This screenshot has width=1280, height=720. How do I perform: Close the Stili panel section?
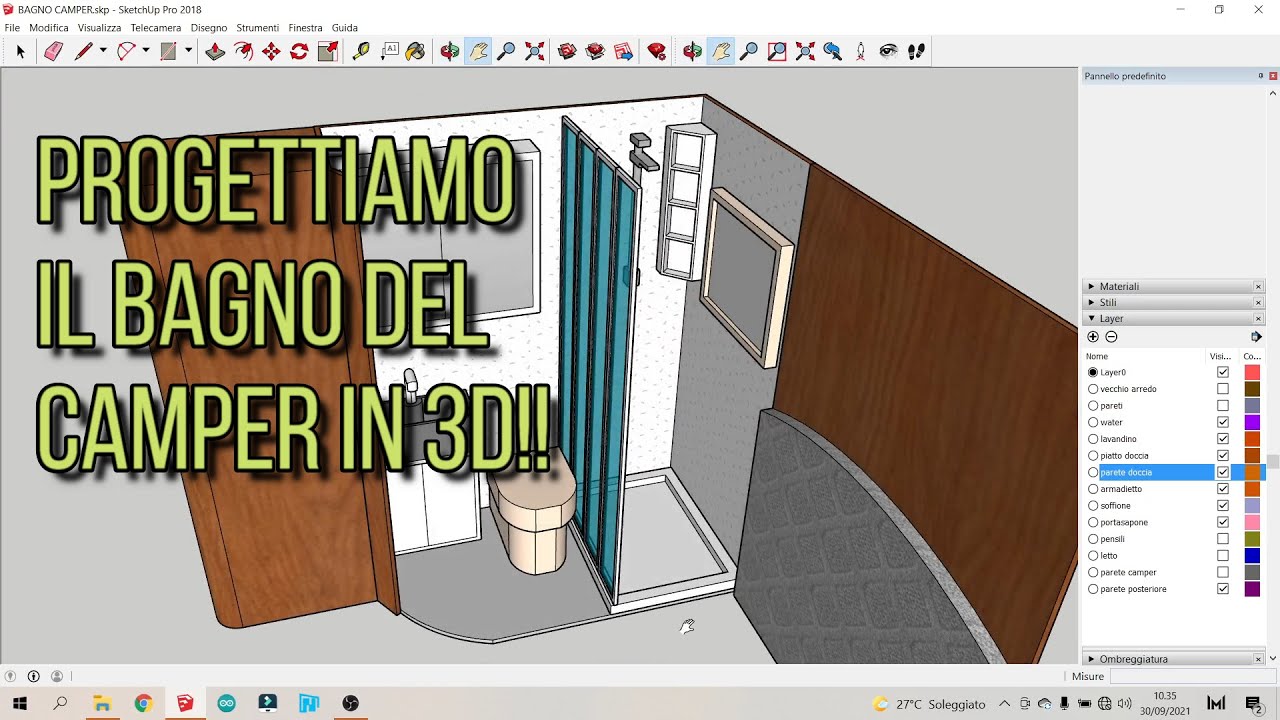pos(1258,303)
